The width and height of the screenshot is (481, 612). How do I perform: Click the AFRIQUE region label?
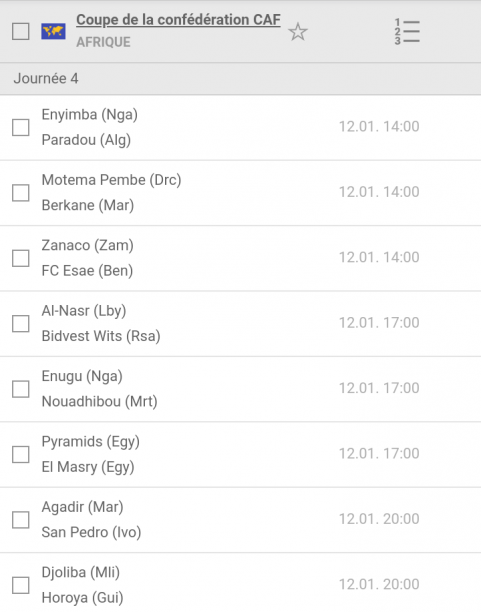point(103,42)
